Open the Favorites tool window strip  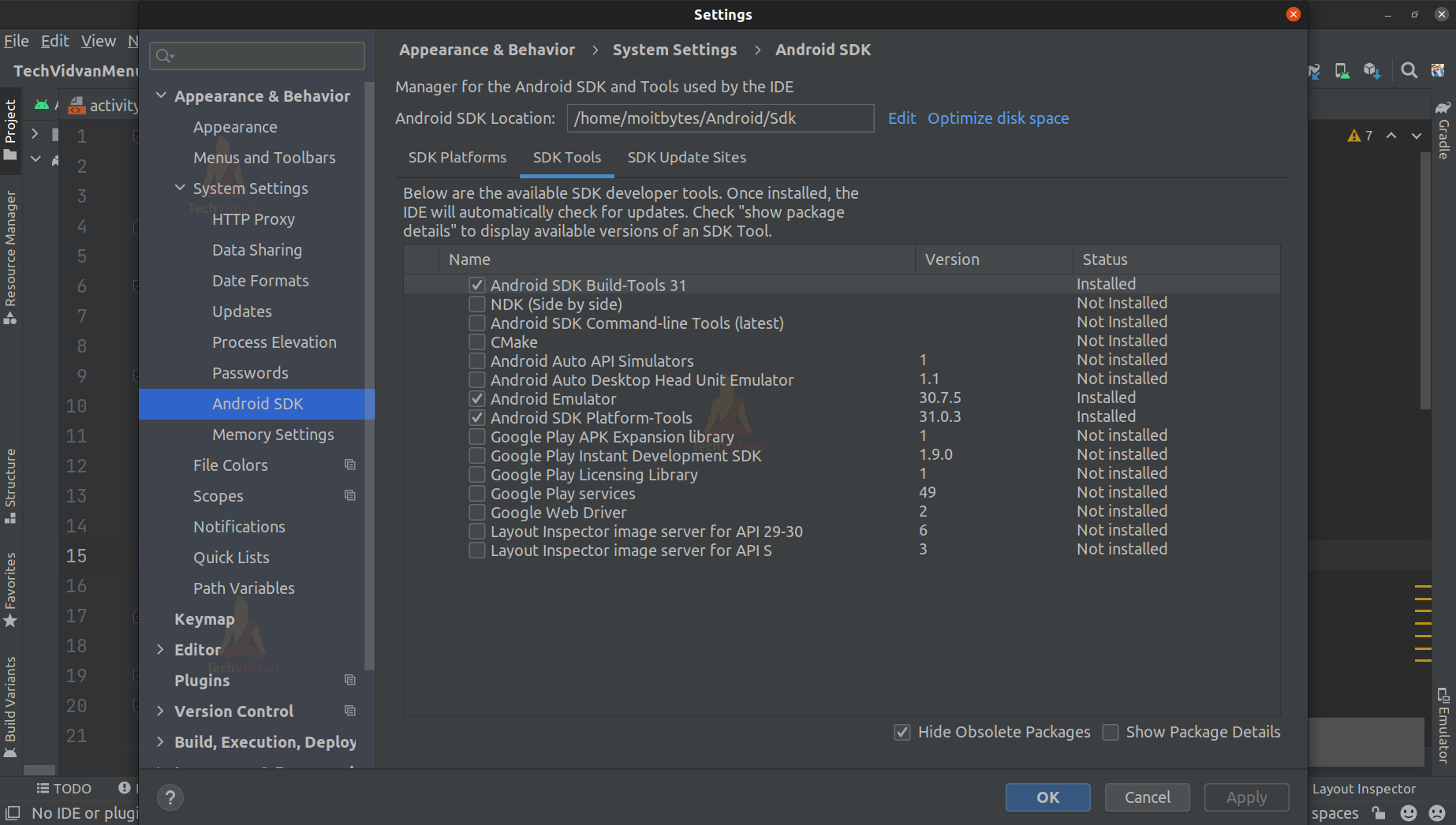pos(10,588)
